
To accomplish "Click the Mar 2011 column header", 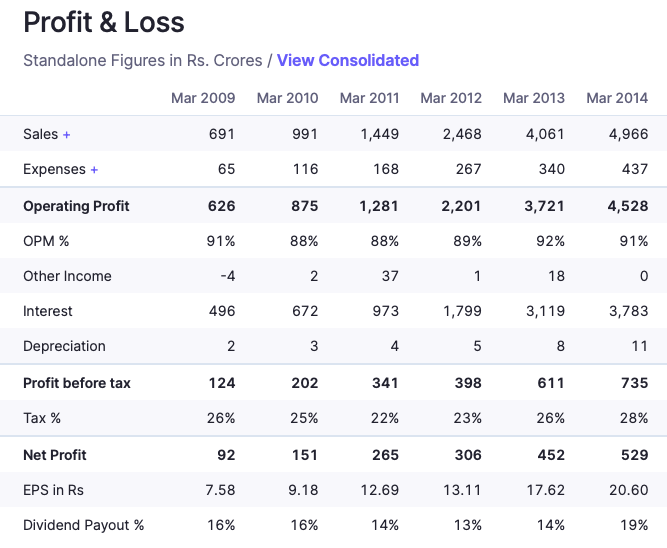I will (369, 98).
